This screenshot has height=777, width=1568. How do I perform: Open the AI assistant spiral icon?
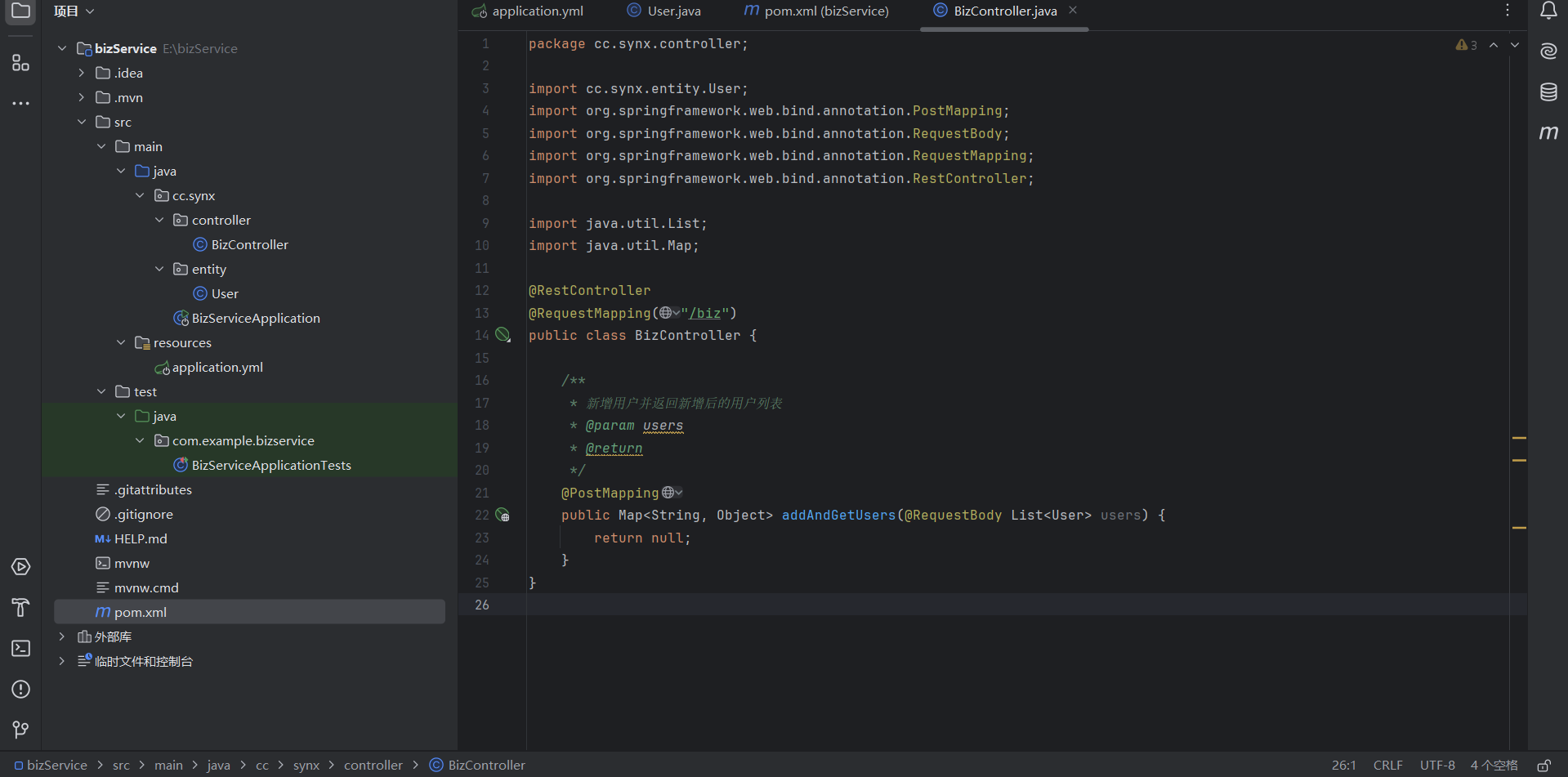click(x=1548, y=51)
